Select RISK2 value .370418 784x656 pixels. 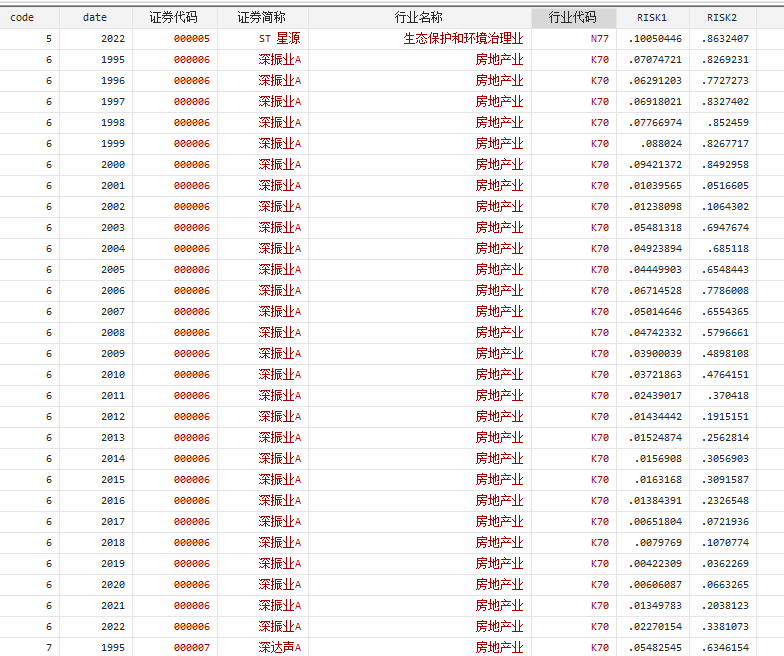pyautogui.click(x=730, y=395)
